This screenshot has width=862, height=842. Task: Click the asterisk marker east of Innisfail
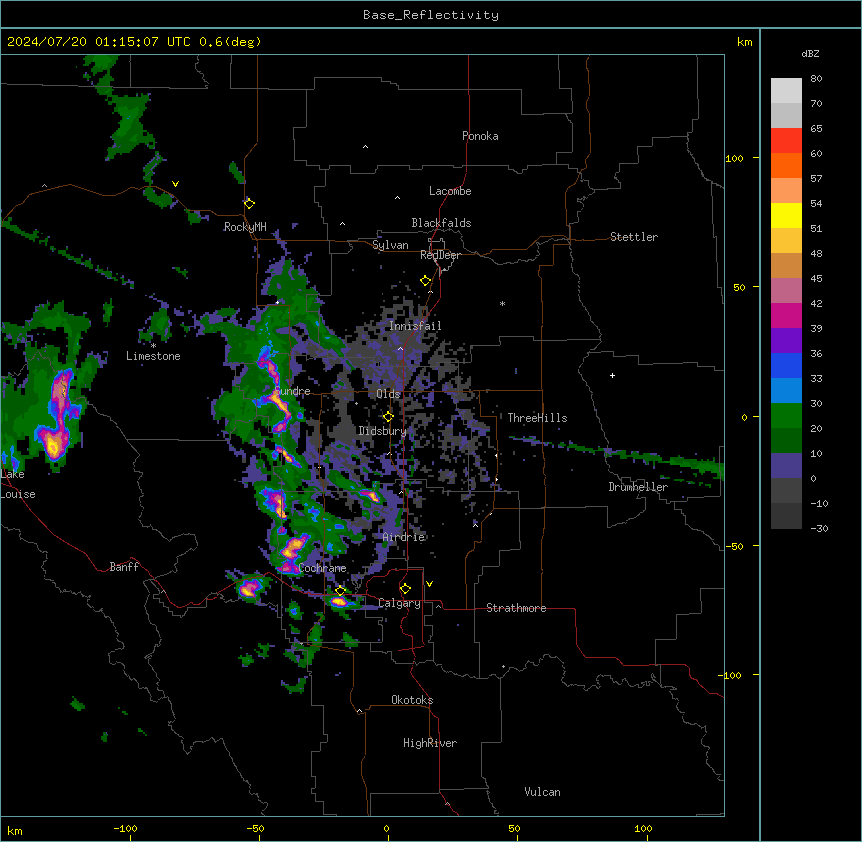pos(502,304)
